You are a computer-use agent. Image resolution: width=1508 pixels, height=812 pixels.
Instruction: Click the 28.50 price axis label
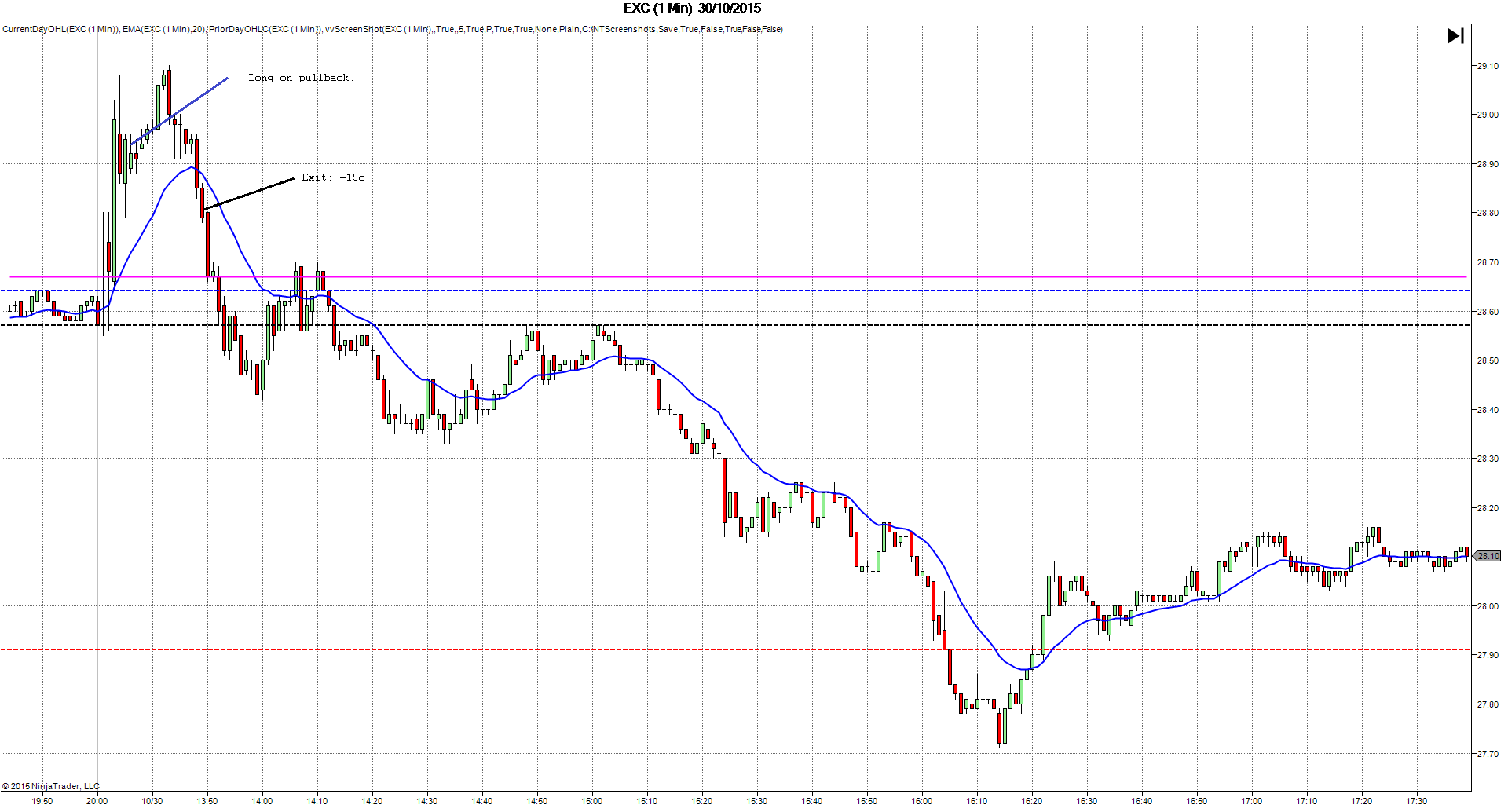(x=1487, y=360)
